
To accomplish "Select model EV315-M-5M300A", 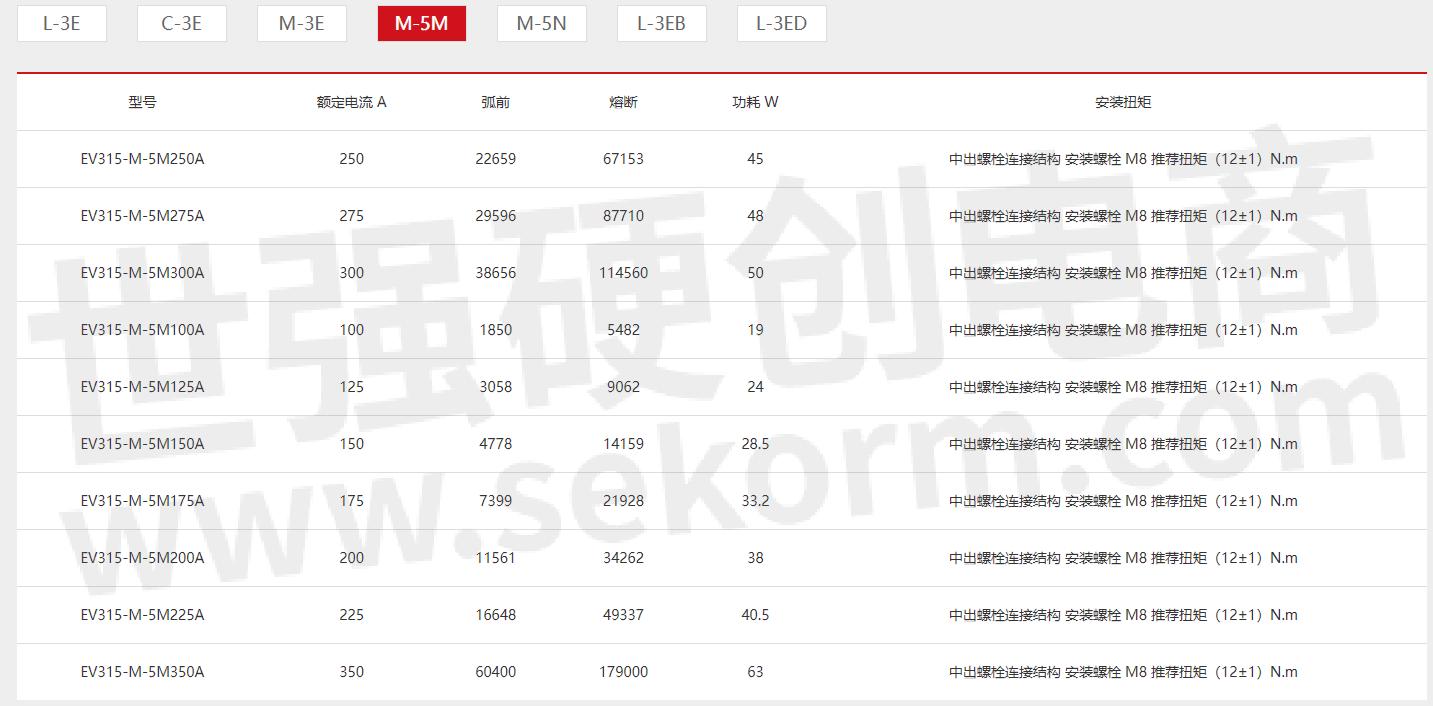I will pyautogui.click(x=142, y=273).
